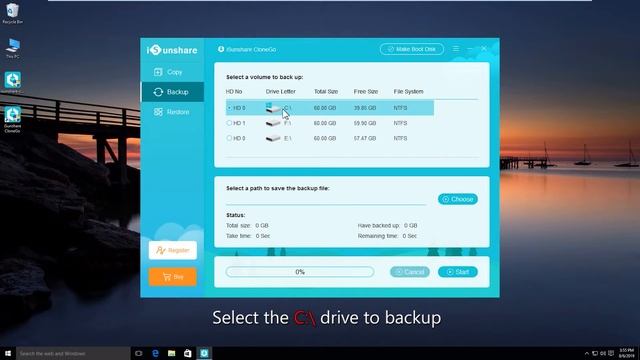Click the taskbar clock
Image resolution: width=640 pixels, height=360 pixels.
[x=626, y=353]
